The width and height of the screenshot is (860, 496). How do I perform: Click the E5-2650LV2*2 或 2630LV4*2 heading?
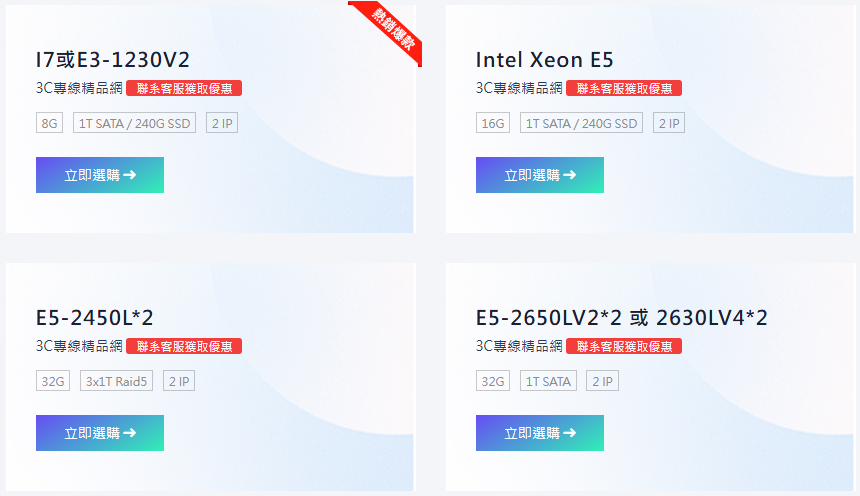621,318
